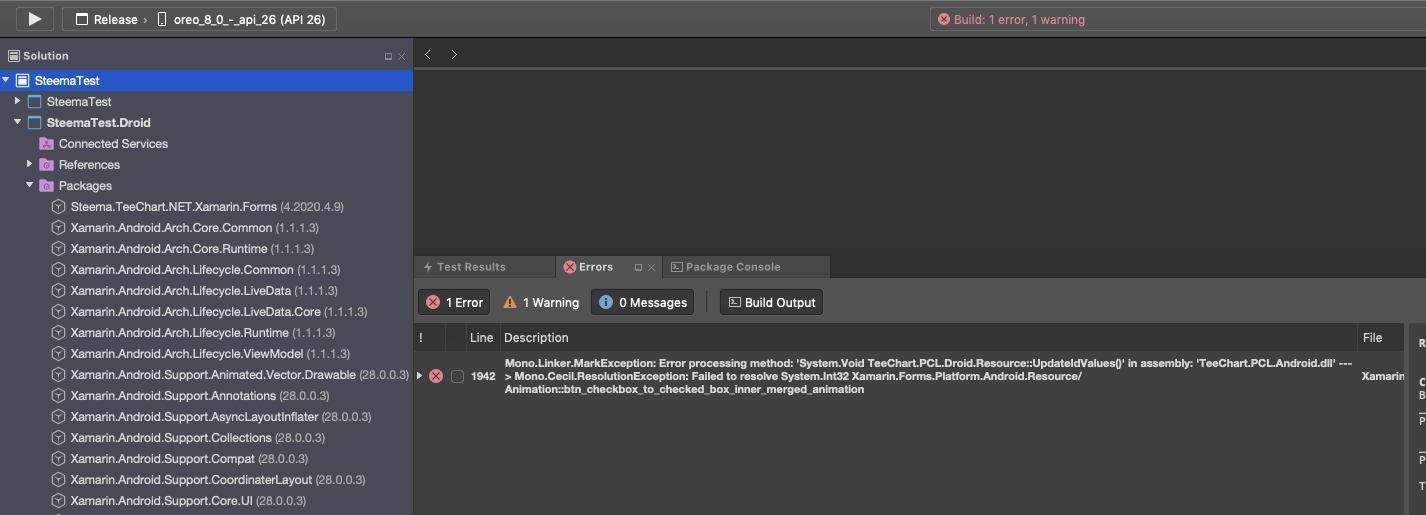Close the Solution pad
Viewport: 1426px width, 515px height.
tap(402, 57)
